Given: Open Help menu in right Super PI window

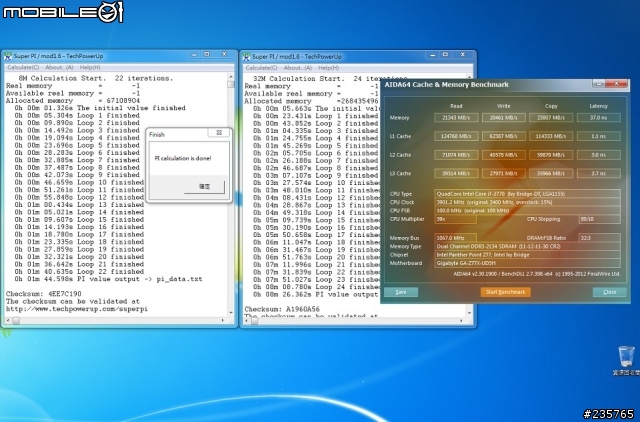Looking at the screenshot, I should tap(328, 68).
